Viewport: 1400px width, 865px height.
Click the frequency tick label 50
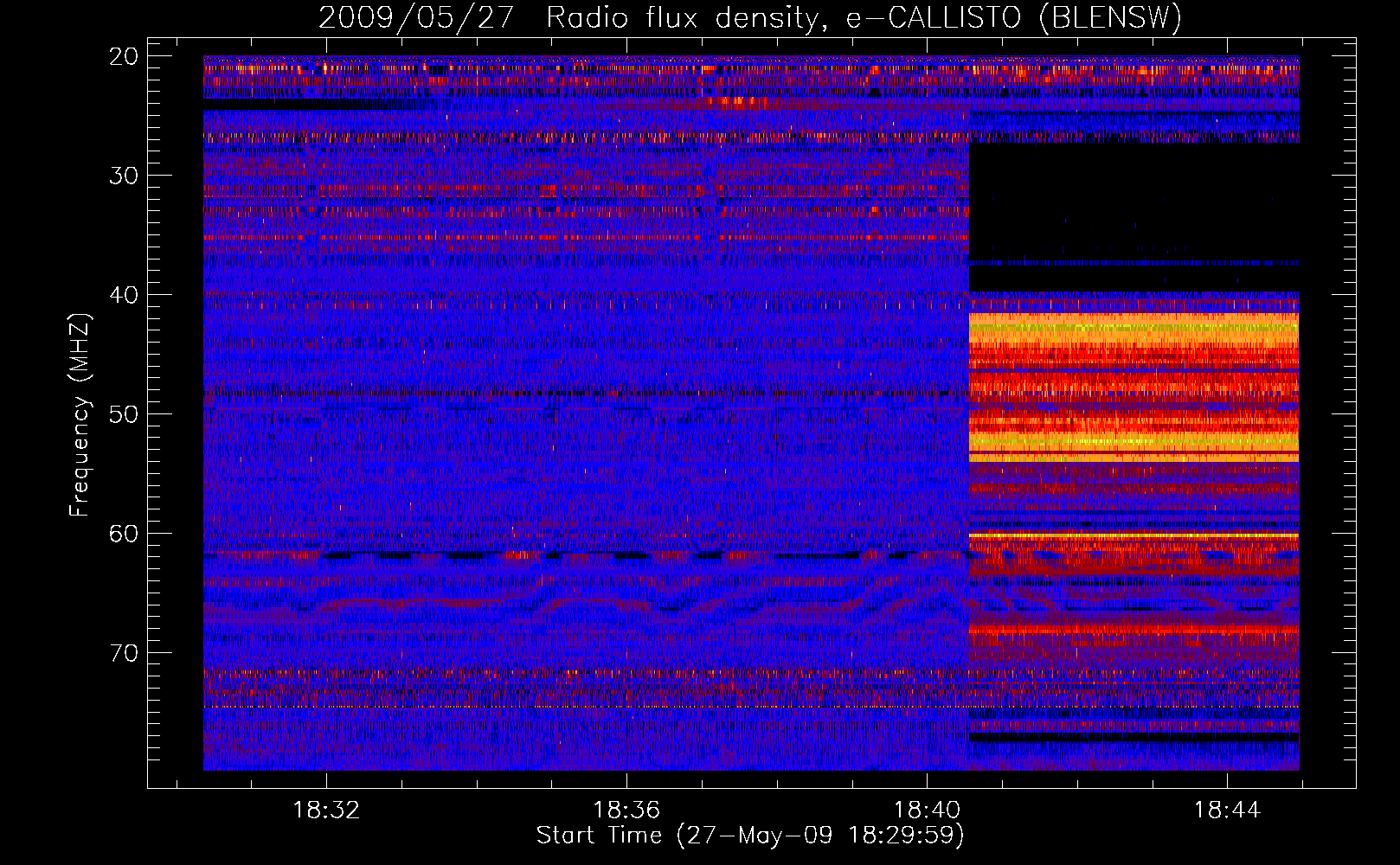pos(125,414)
